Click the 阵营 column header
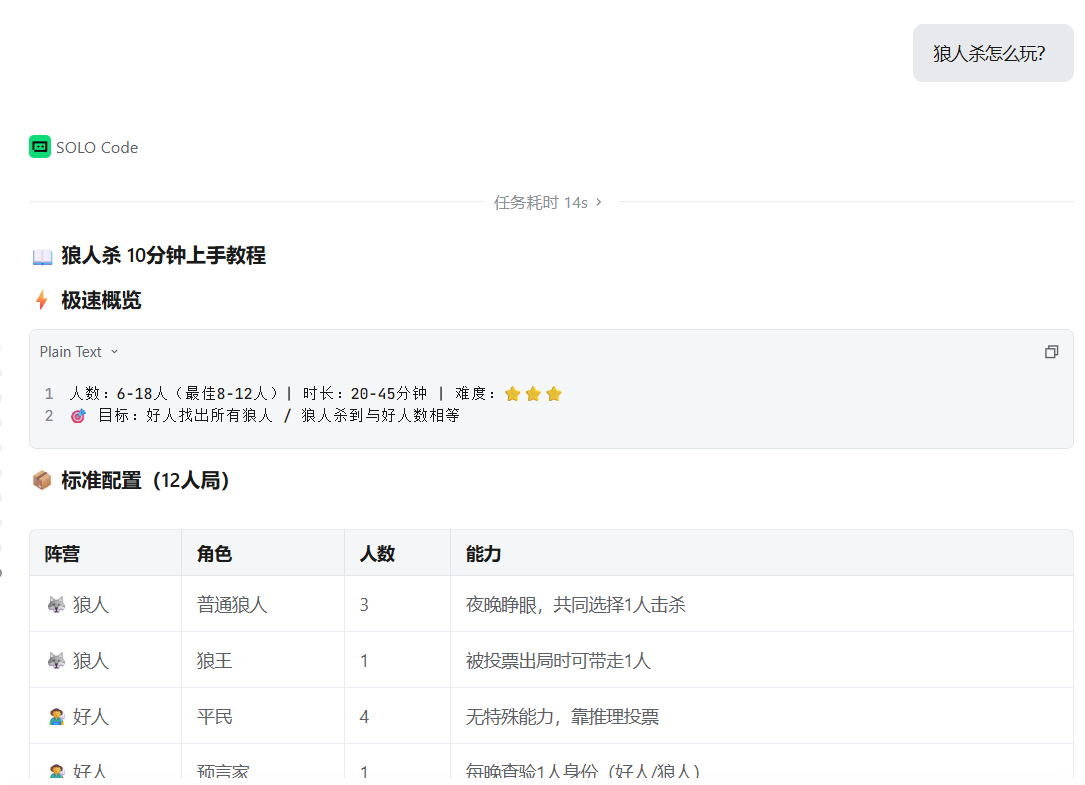Image resolution: width=1085 pixels, height=785 pixels. (x=62, y=554)
